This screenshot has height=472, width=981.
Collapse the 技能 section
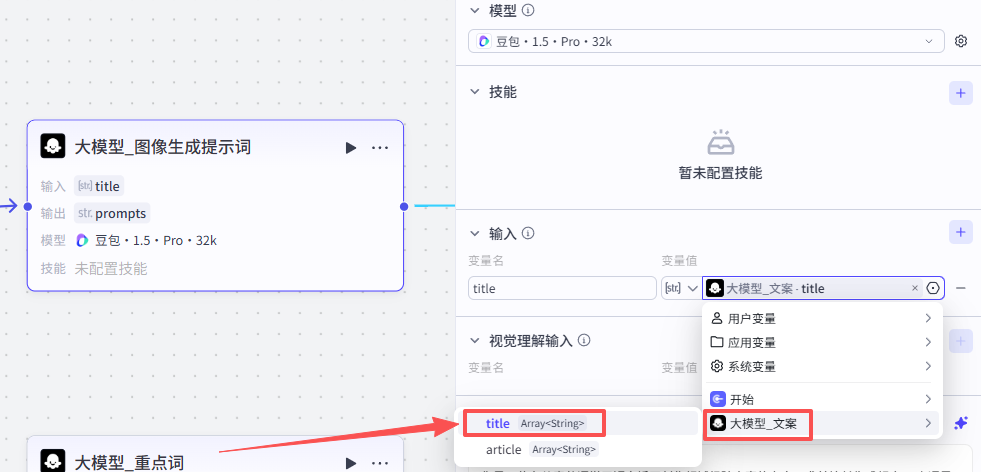[475, 92]
